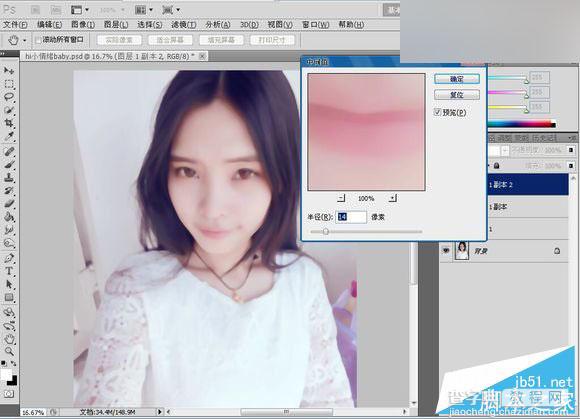Hide the 背景 layer eye icon
The height and width of the screenshot is (419, 580).
coord(446,251)
